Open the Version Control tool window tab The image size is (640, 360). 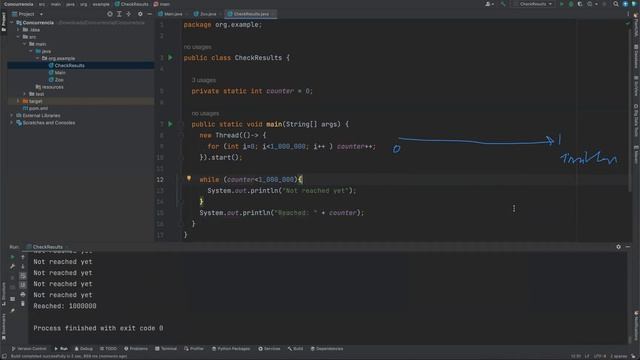[29, 349]
